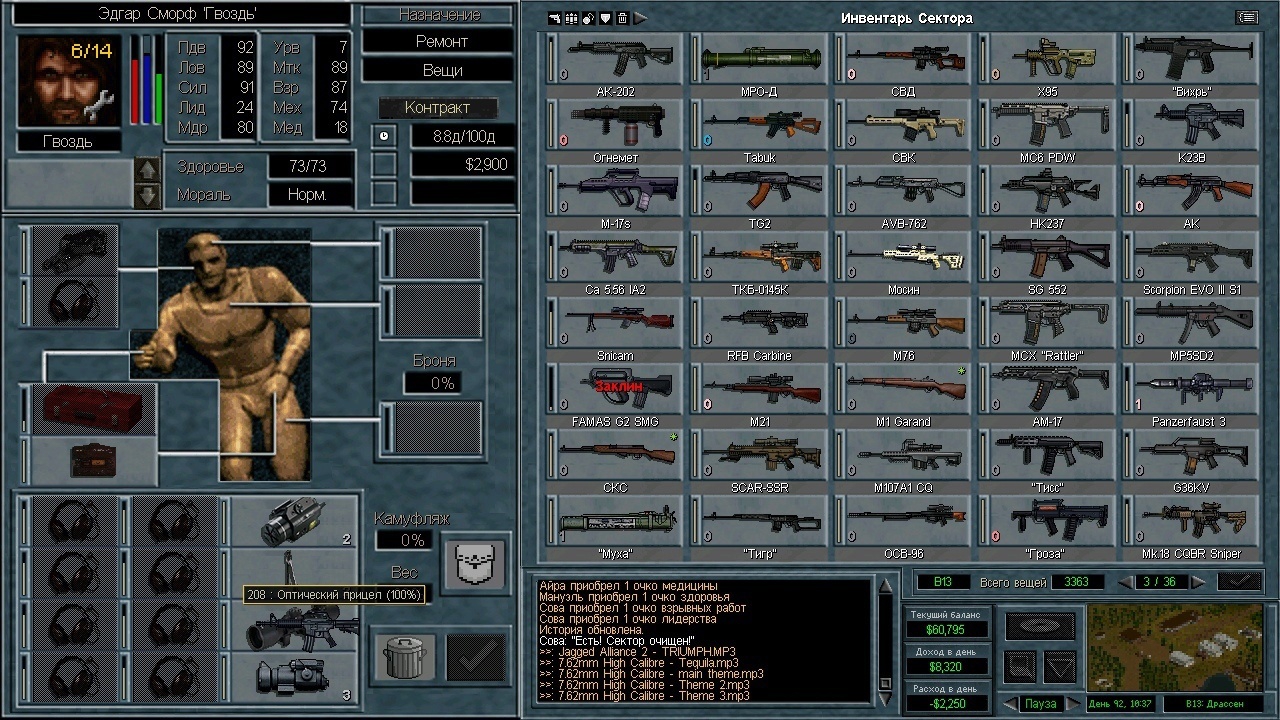Screen dimensions: 1280x720
Task: Click the checkmark button beside the trash can
Action: coord(475,658)
